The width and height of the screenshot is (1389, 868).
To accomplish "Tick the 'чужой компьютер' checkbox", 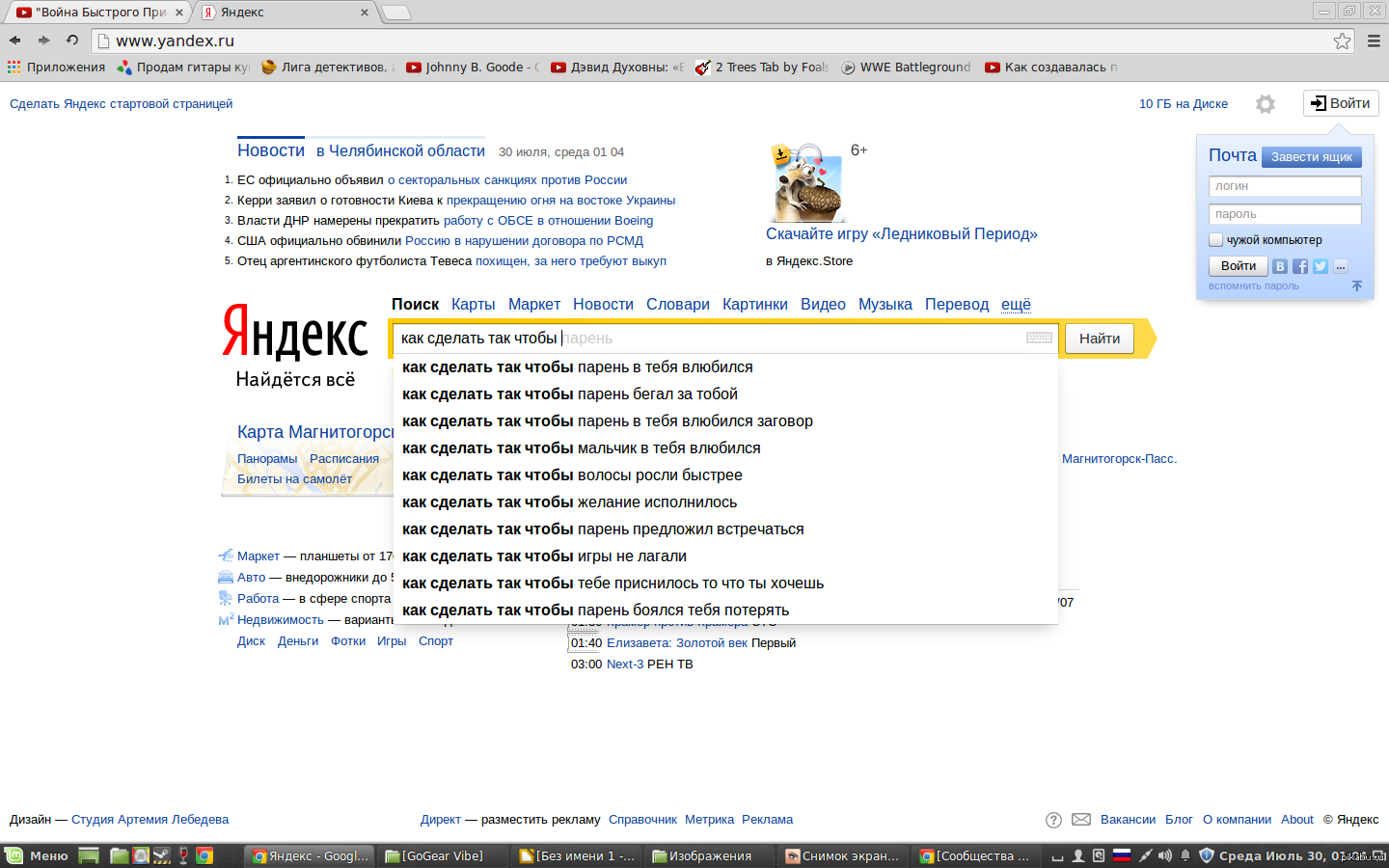I will coord(1216,239).
